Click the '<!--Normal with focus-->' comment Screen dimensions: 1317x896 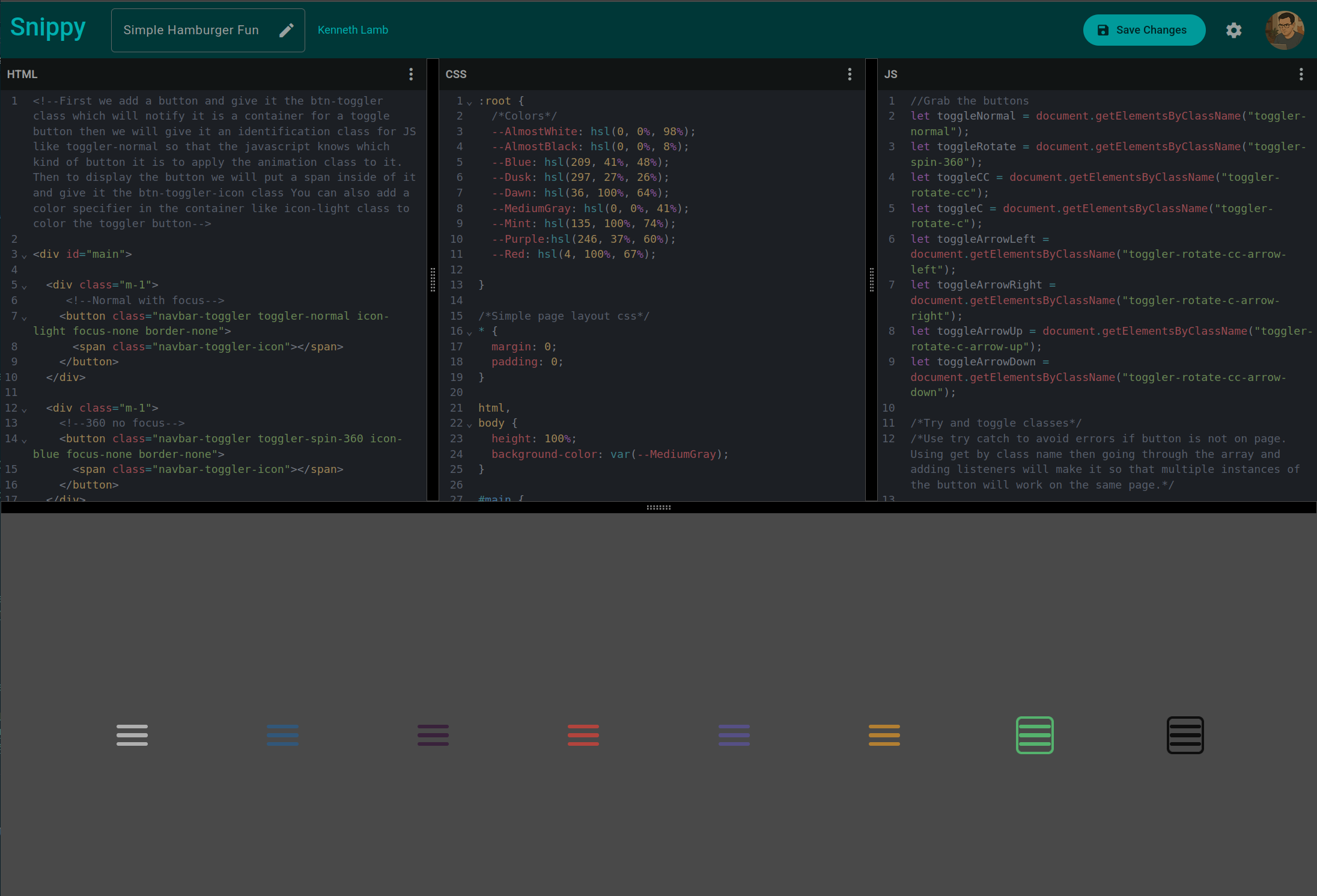tap(145, 300)
